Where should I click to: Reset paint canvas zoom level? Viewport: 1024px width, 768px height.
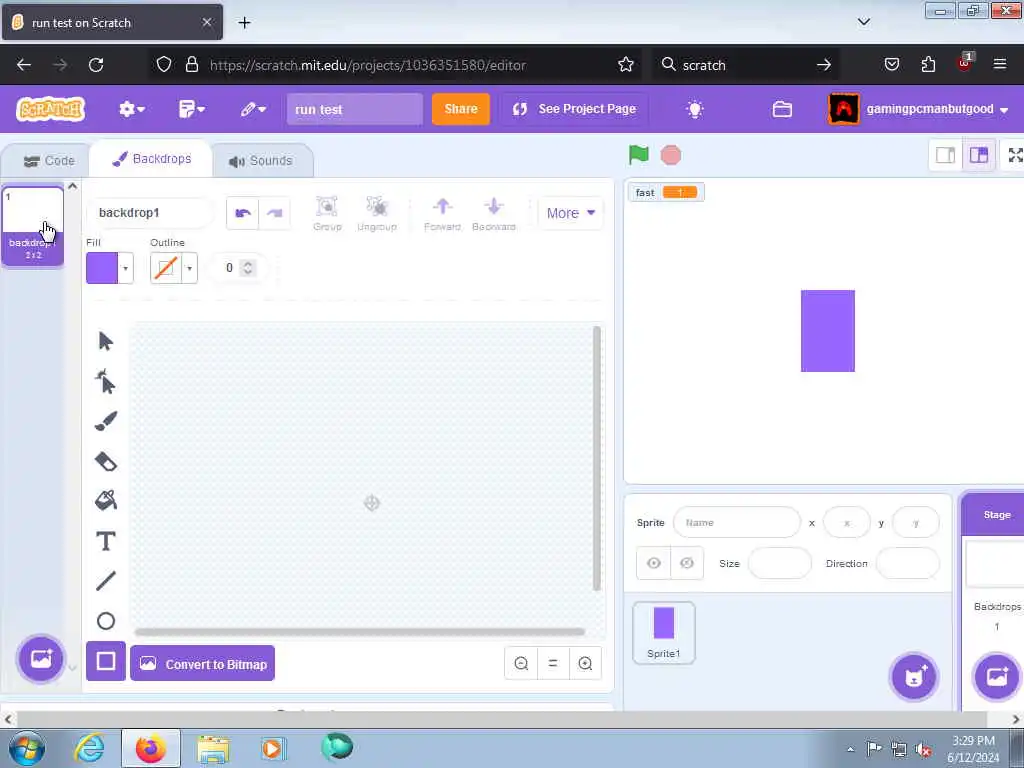point(553,664)
